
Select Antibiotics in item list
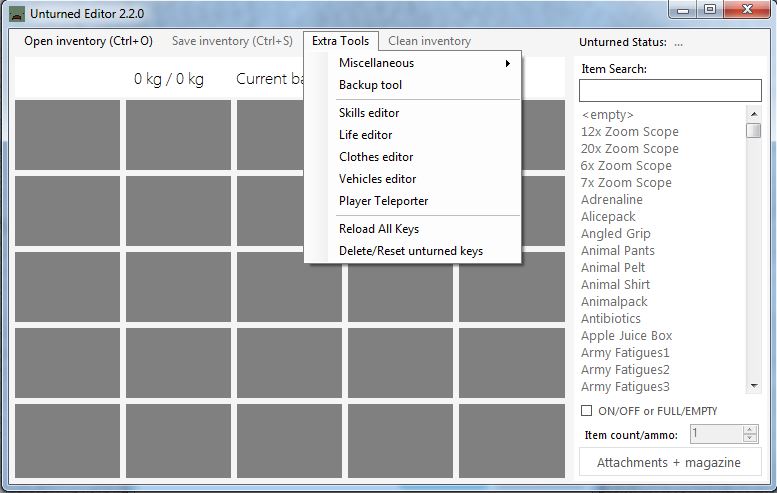pos(611,319)
